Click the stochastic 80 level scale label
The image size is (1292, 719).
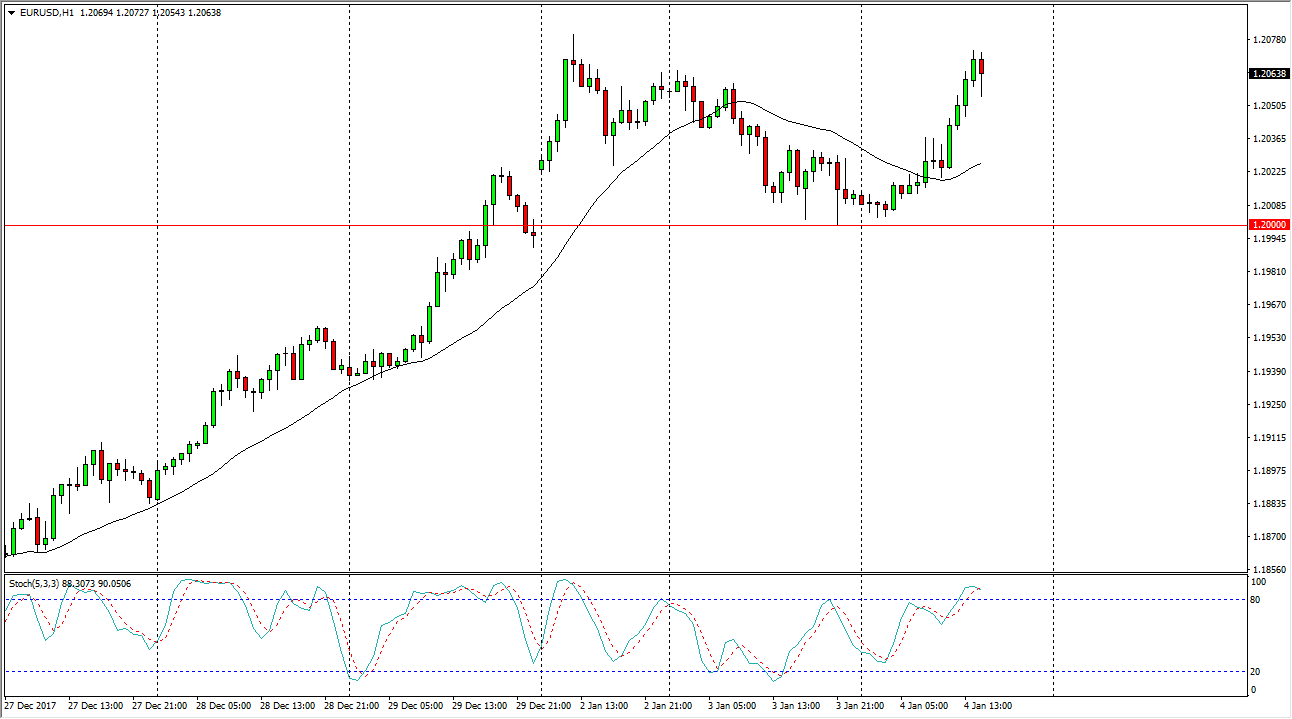(1257, 600)
